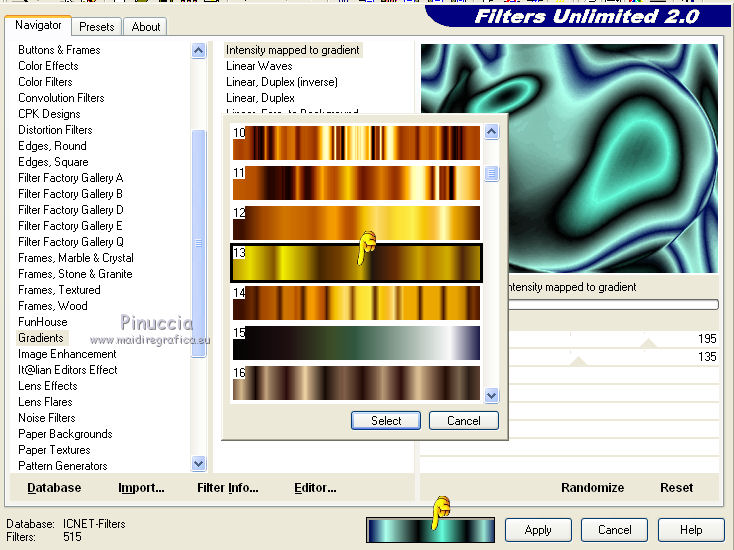
Task: Select Color Effects category
Action: pyautogui.click(x=48, y=66)
